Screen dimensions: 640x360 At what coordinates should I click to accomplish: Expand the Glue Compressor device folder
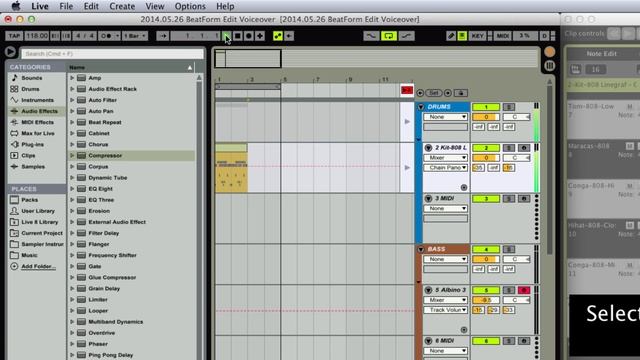[x=72, y=278]
